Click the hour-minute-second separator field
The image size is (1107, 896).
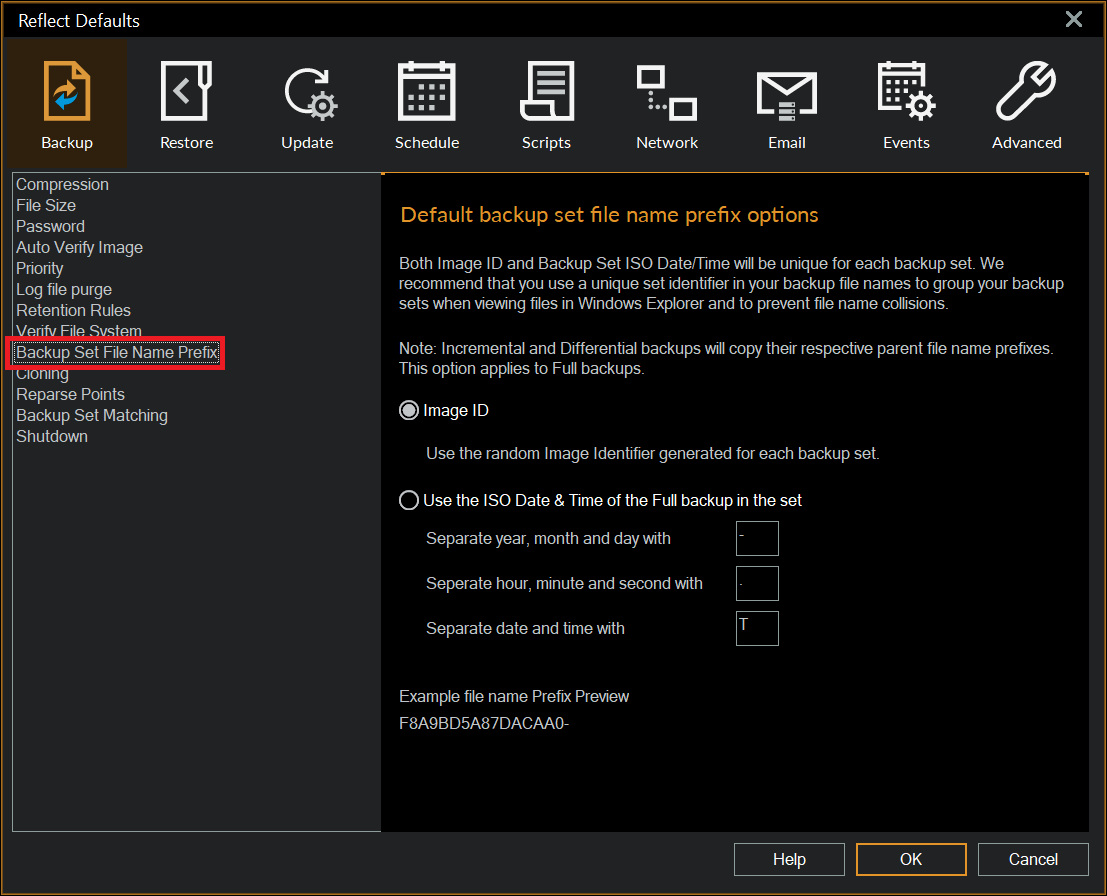[x=757, y=583]
